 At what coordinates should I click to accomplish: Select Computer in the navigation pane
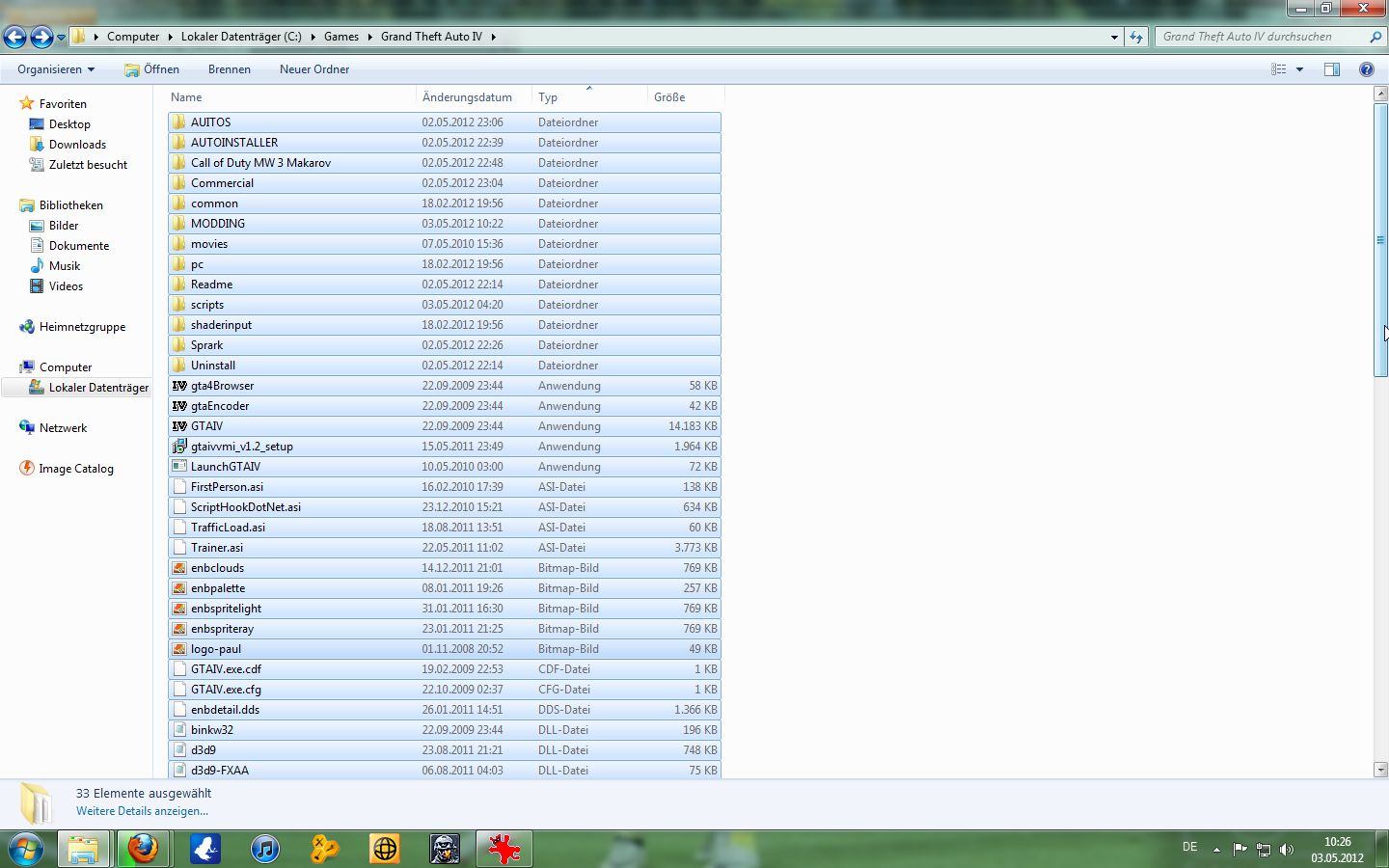point(66,367)
